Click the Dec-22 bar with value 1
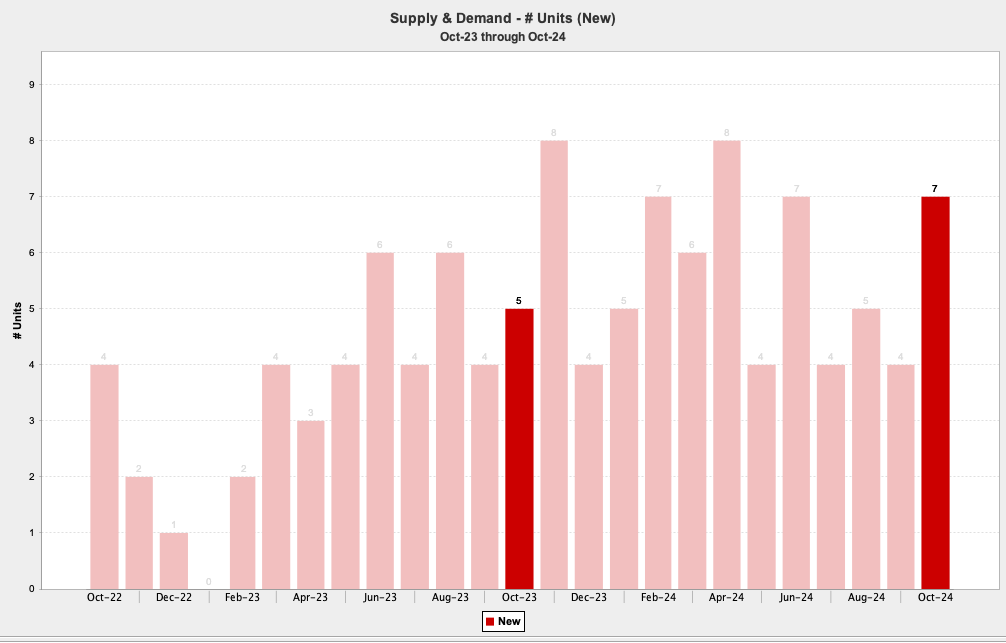Screen dimensions: 1006x643 173,560
